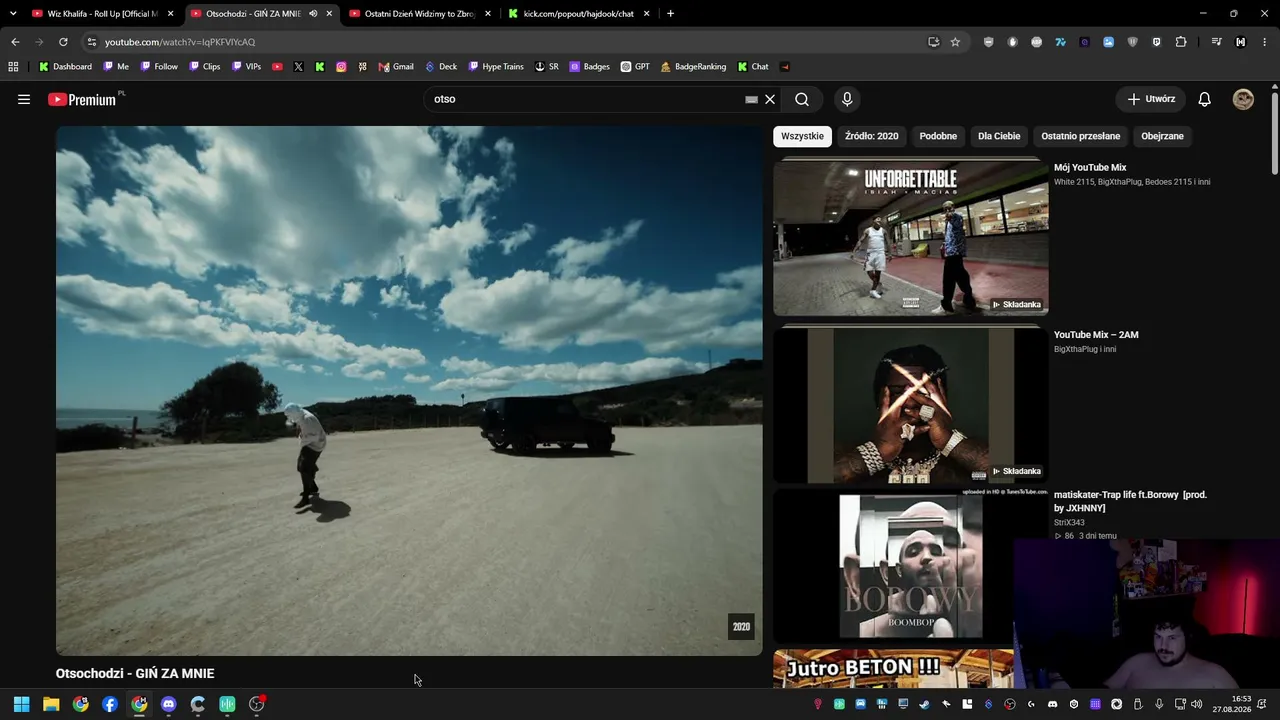Open Mój YouTube Mix title link
The width and height of the screenshot is (1280, 720).
tap(1090, 167)
